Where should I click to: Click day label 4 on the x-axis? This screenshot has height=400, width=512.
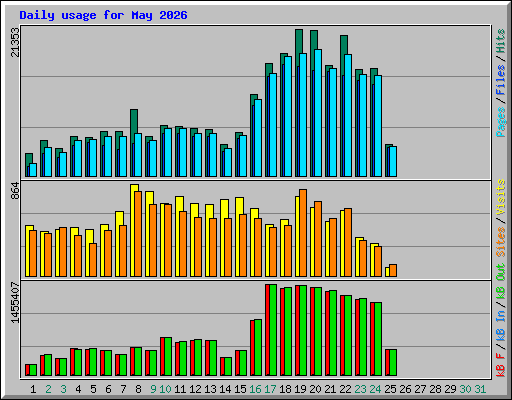coord(78,389)
